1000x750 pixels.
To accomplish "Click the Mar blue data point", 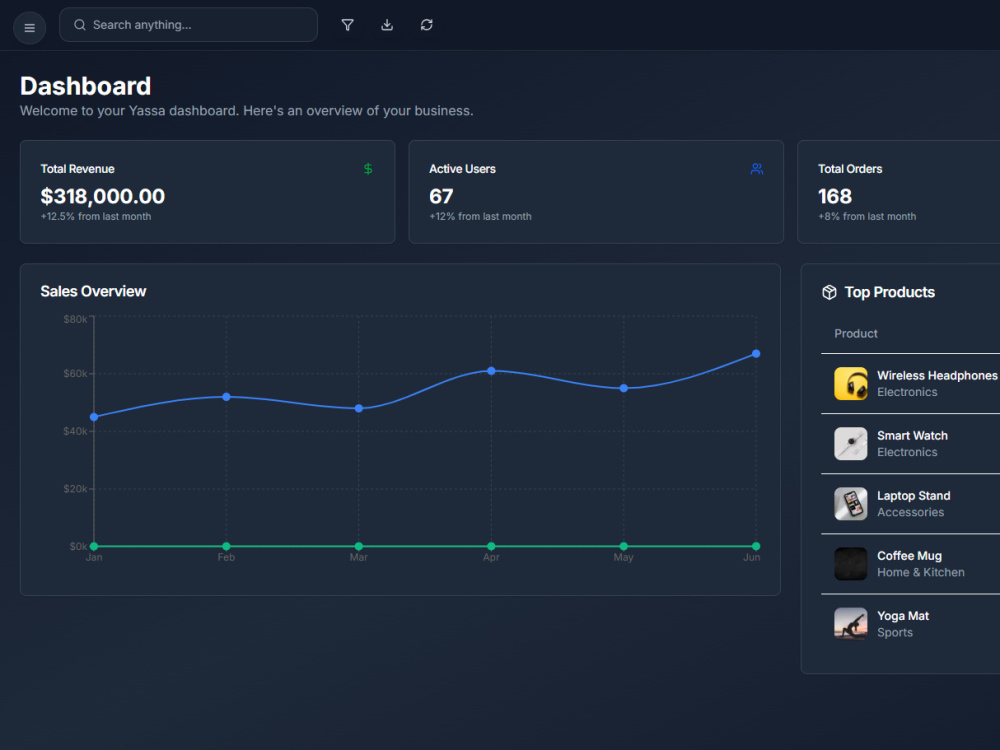I will point(359,408).
